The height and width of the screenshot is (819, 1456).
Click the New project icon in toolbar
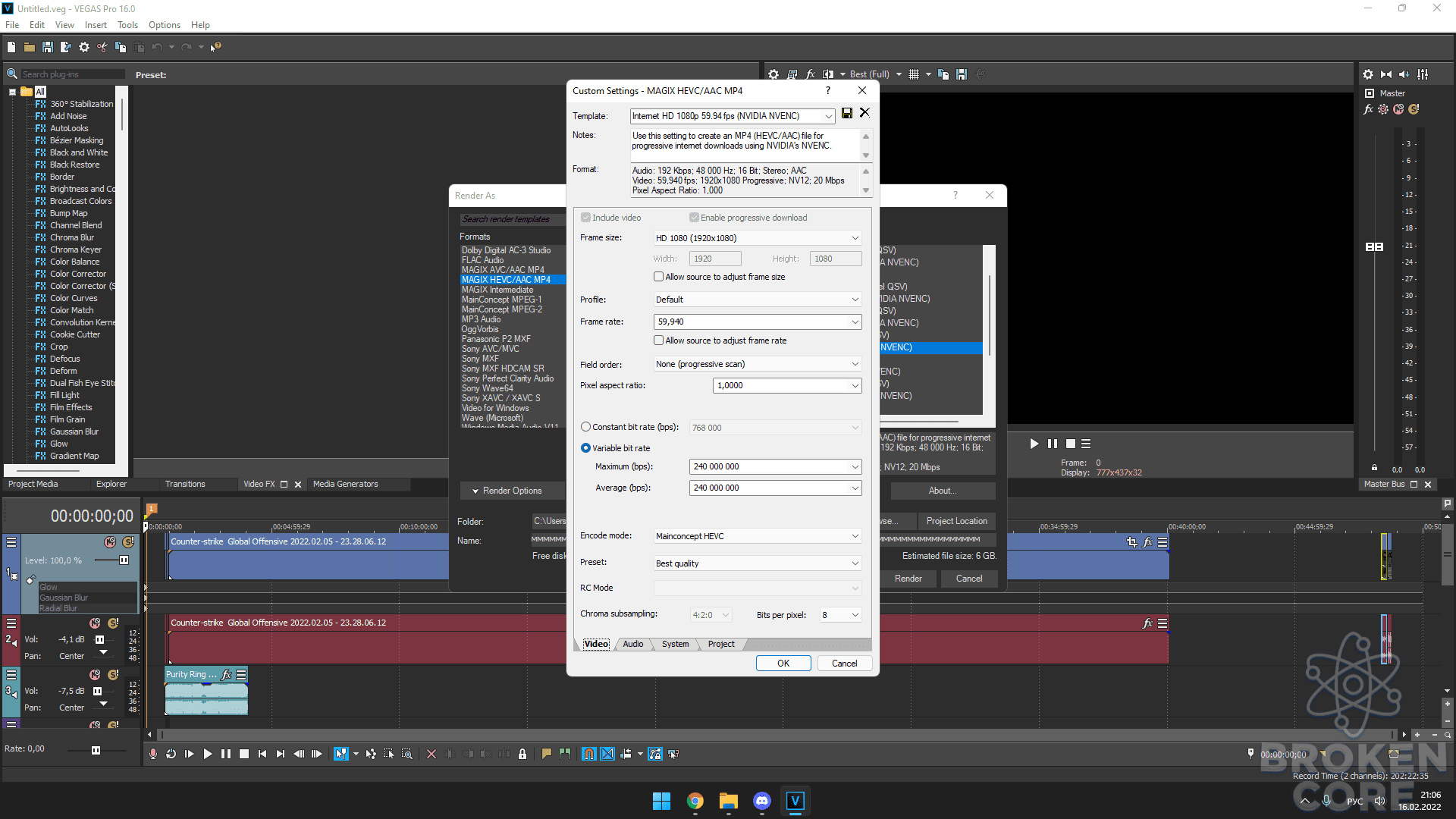(x=11, y=47)
